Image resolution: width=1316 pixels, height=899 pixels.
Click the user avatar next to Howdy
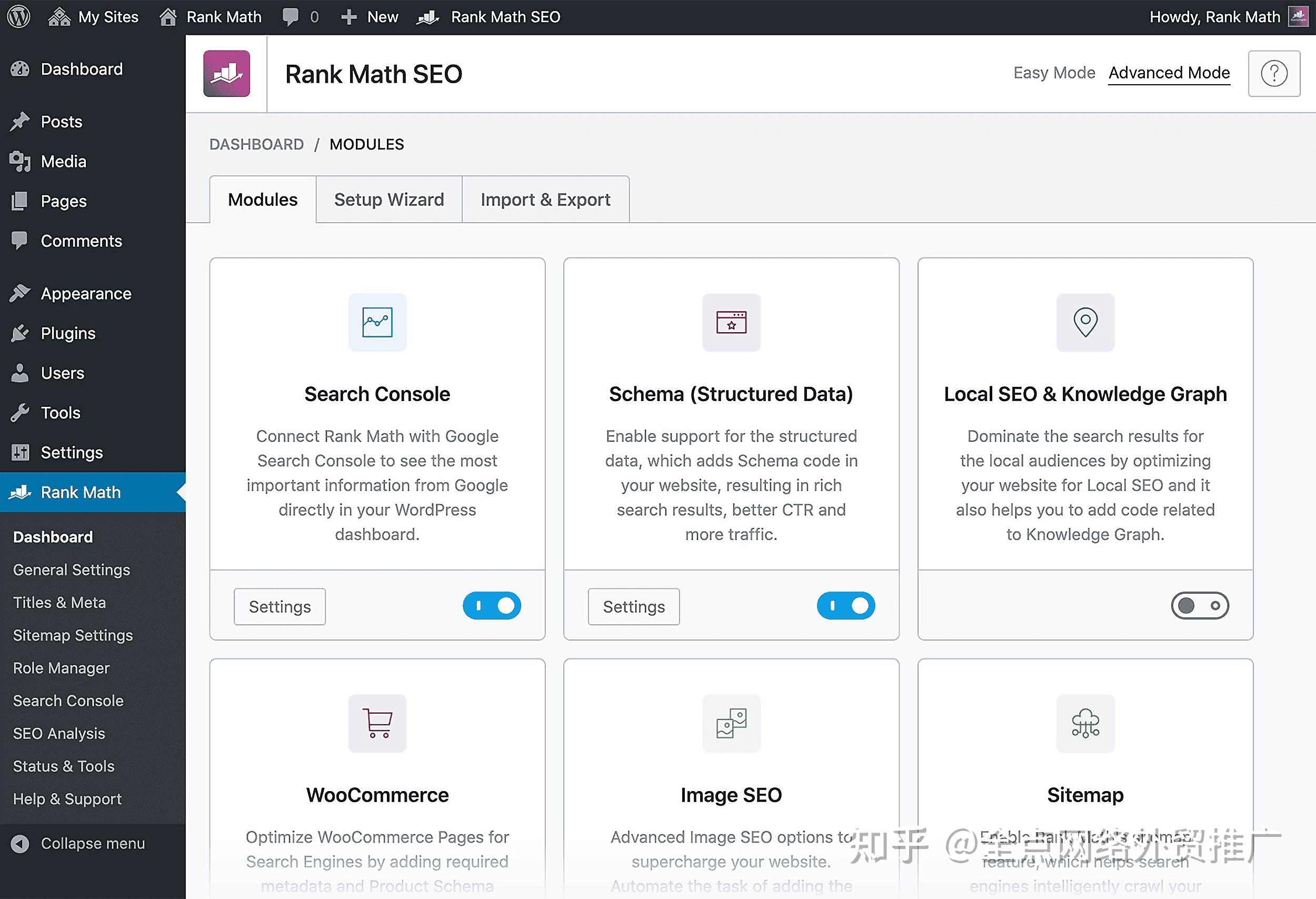[1298, 16]
